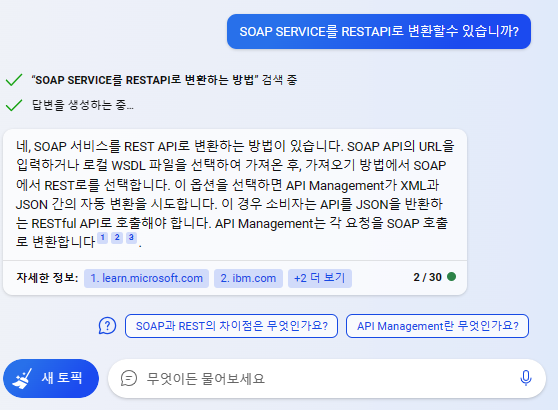Click citation footnote 2 in answer
The width and height of the screenshot is (558, 410).
117,237
